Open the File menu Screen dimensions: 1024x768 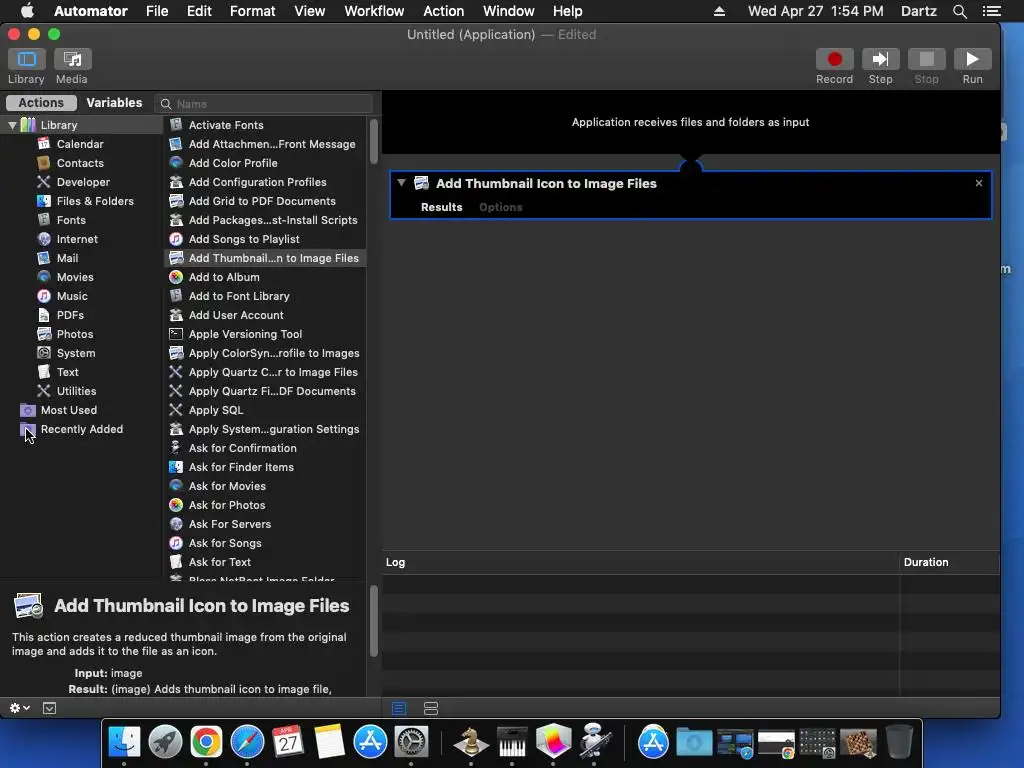click(x=157, y=11)
